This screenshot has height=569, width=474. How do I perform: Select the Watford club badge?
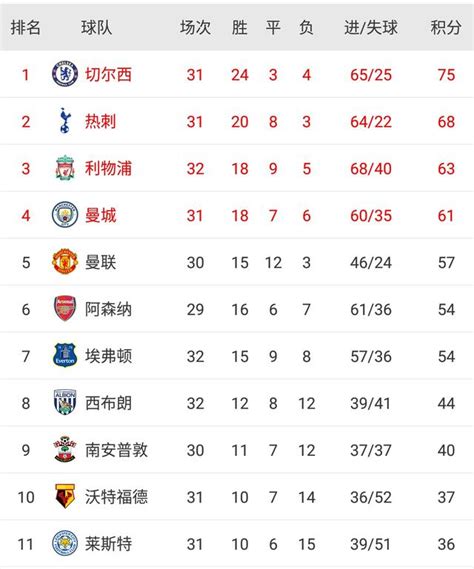click(x=65, y=496)
